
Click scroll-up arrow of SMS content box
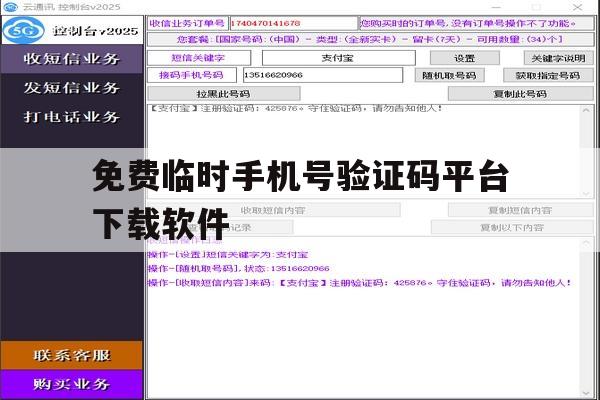point(586,111)
